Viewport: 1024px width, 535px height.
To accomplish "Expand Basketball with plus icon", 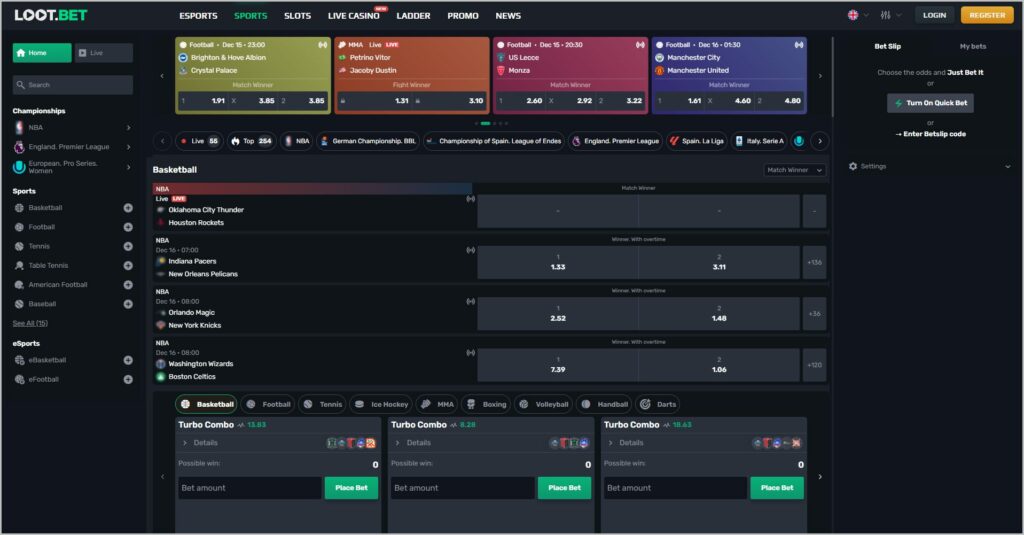I will pos(128,208).
